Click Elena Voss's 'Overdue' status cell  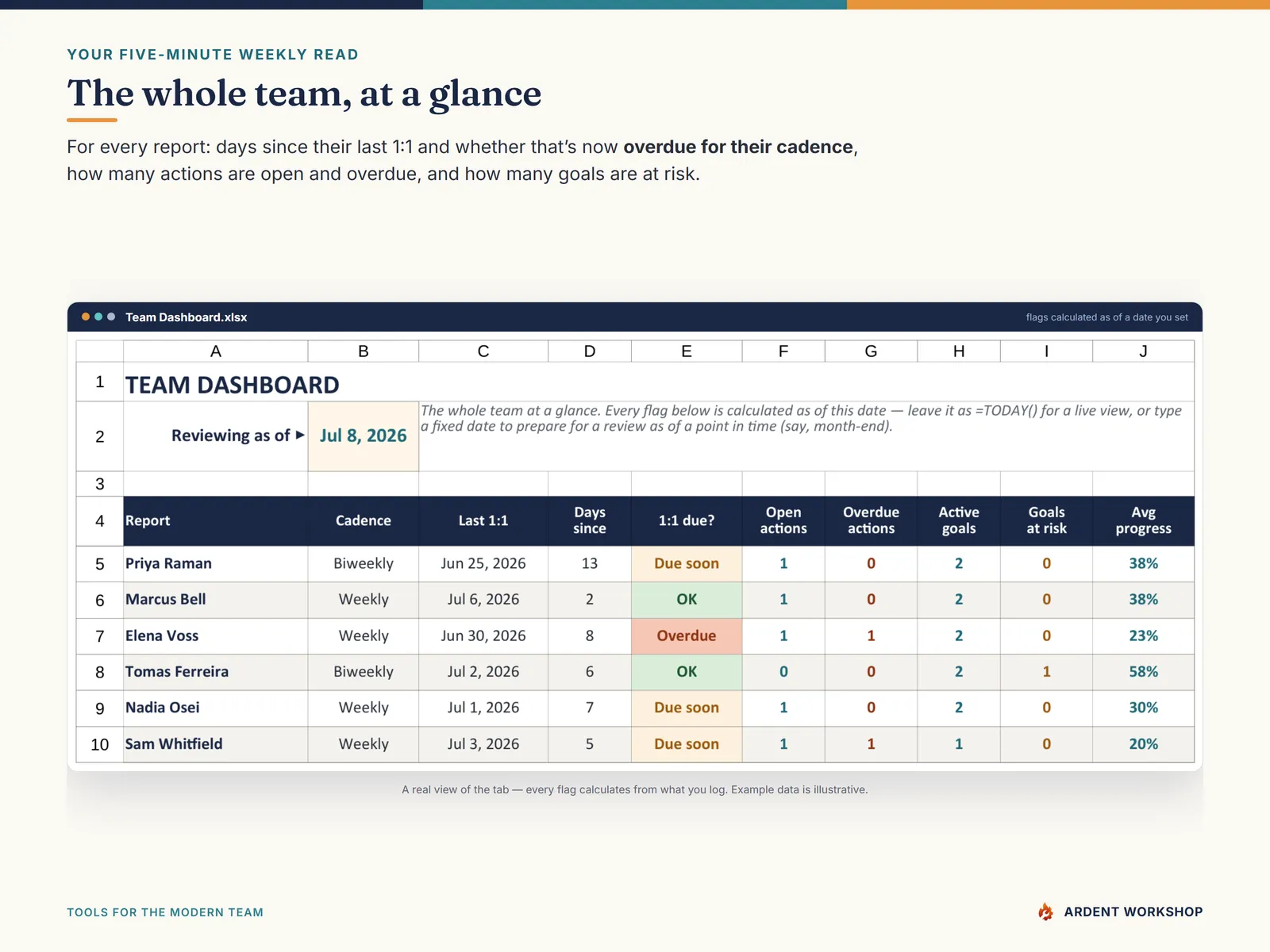tap(687, 636)
